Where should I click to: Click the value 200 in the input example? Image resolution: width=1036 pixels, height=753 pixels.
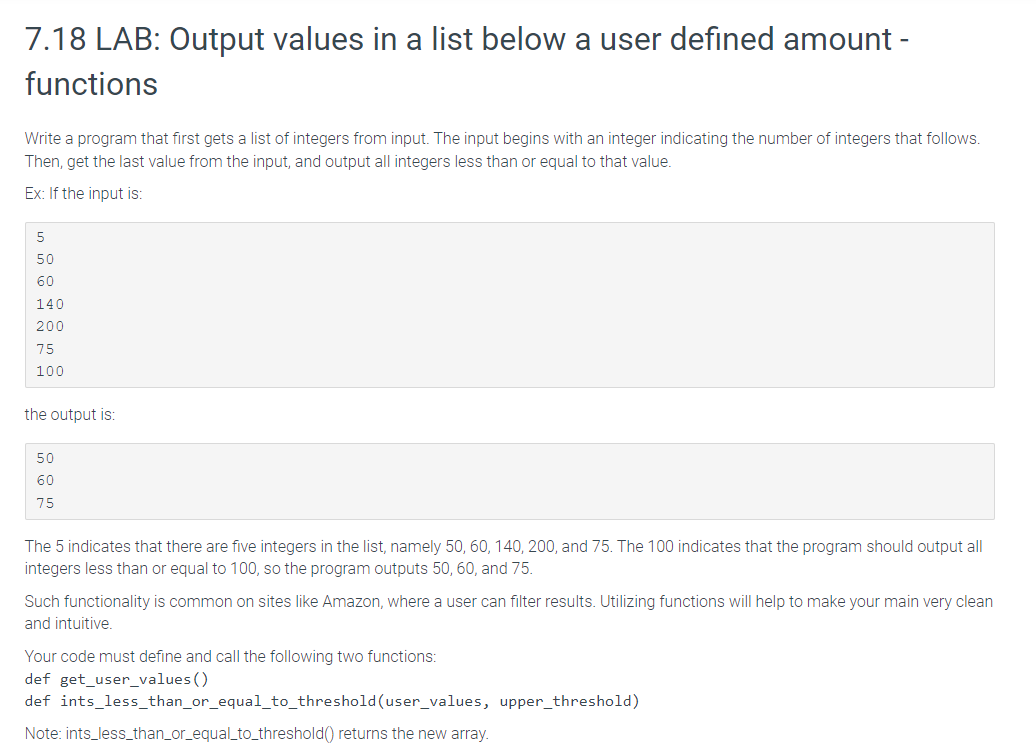[50, 326]
